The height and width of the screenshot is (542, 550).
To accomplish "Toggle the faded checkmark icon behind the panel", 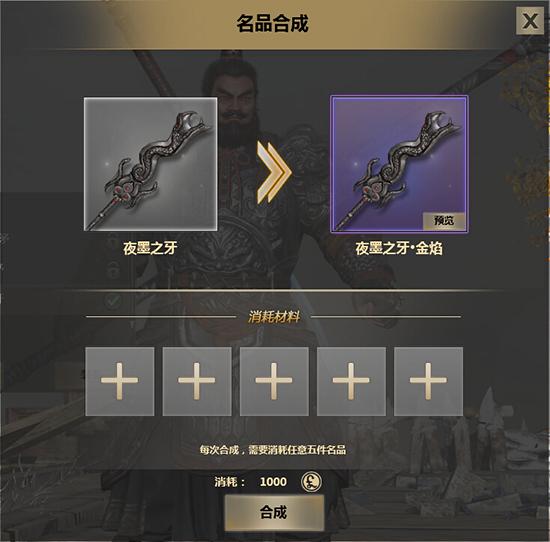I will point(113,301).
